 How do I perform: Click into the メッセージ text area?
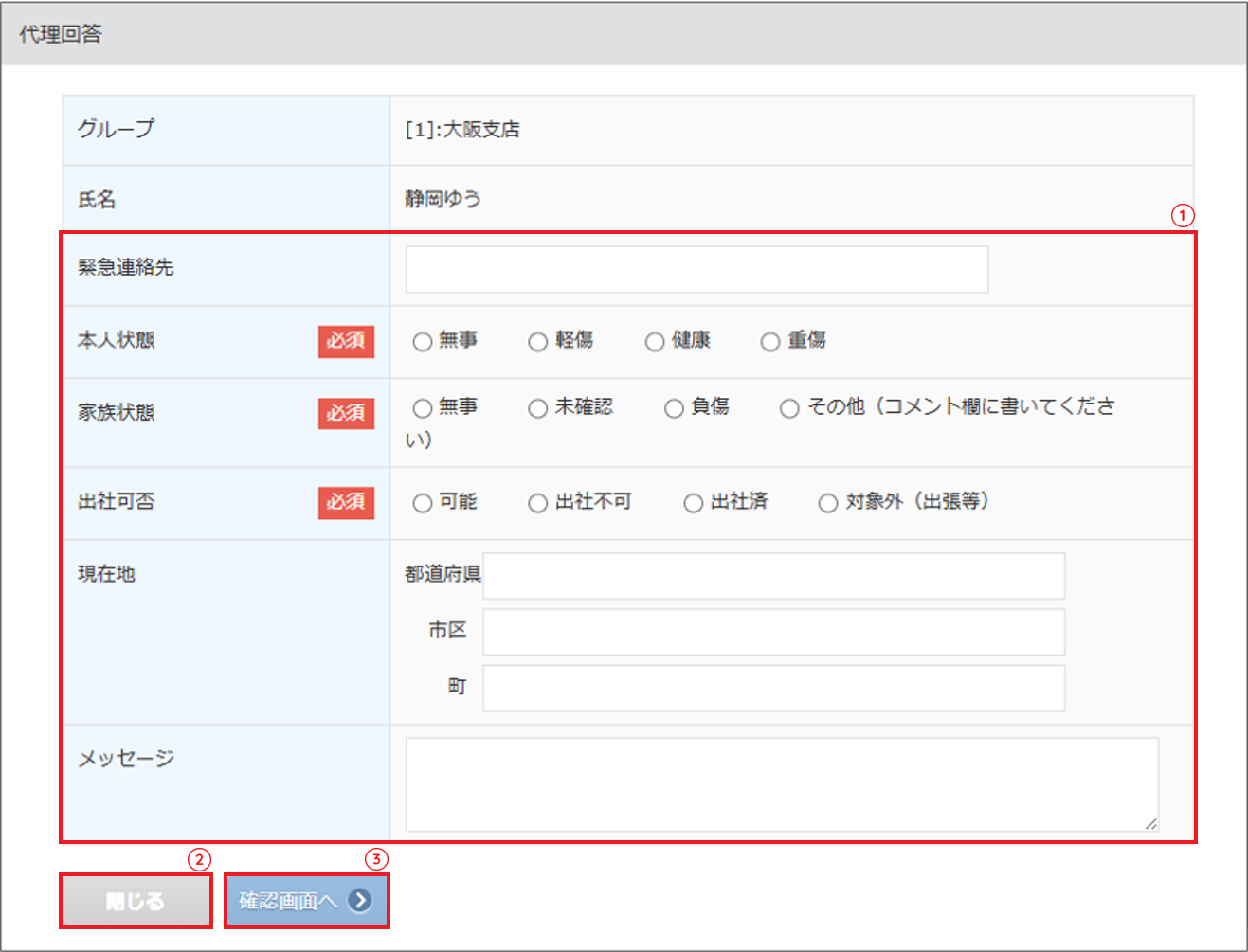click(783, 785)
